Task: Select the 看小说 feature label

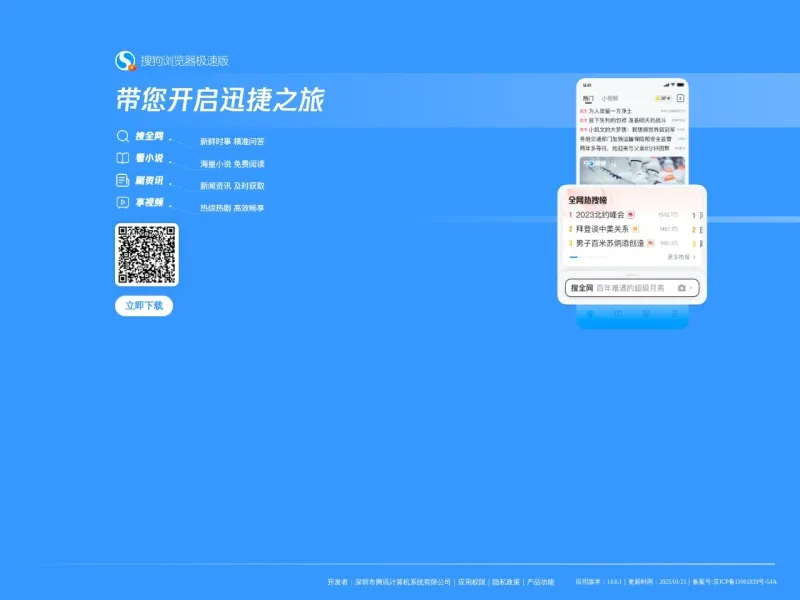Action: point(149,158)
